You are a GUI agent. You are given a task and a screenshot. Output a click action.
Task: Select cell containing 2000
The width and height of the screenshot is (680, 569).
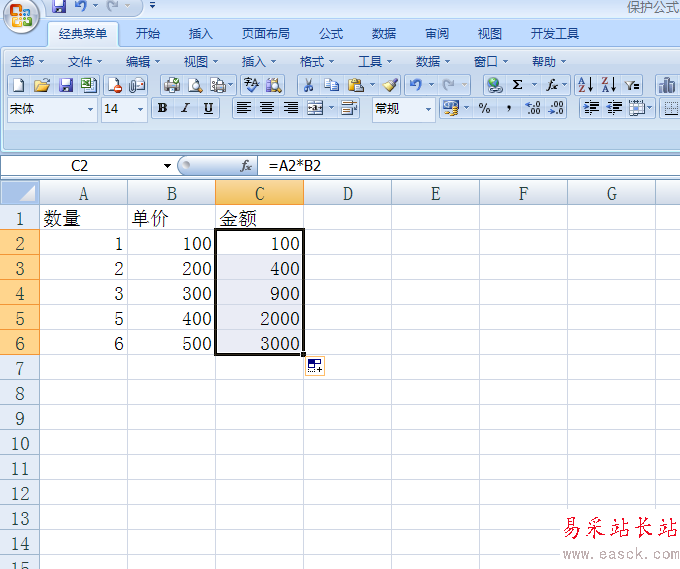(259, 318)
